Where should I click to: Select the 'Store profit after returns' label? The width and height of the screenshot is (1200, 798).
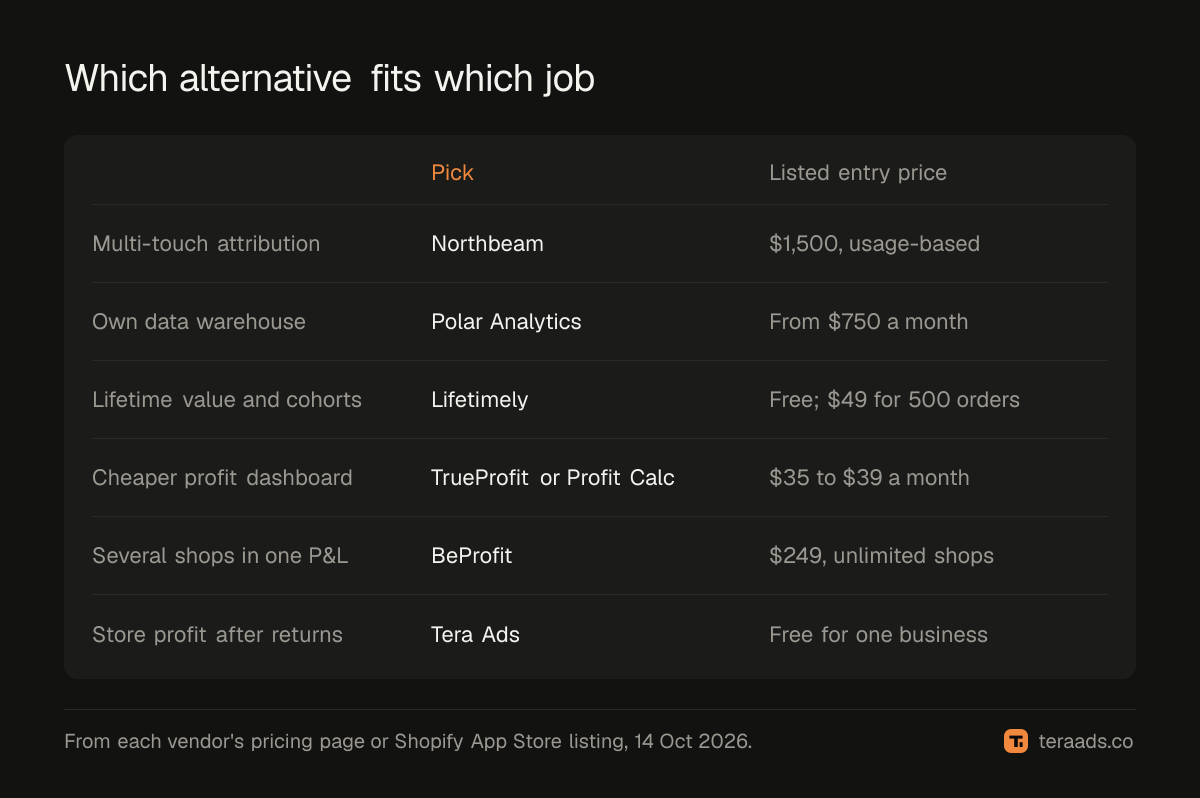[x=217, y=634]
